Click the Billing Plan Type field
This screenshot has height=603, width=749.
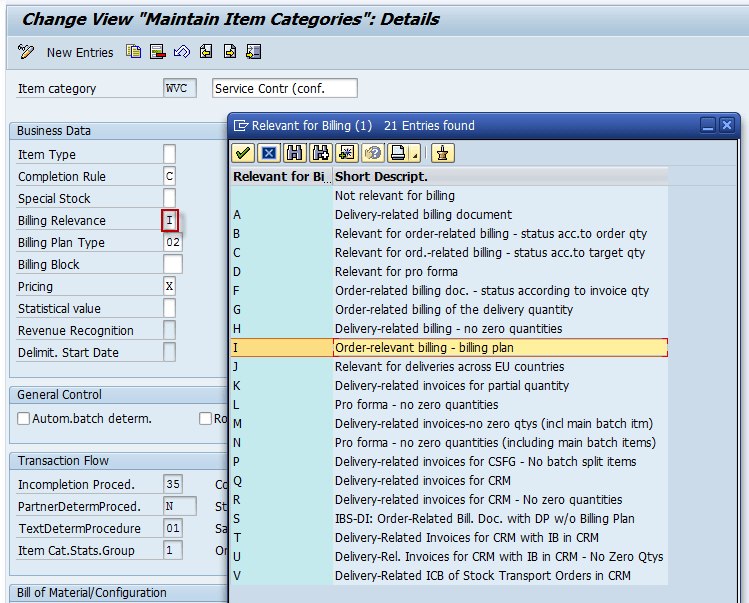point(173,242)
